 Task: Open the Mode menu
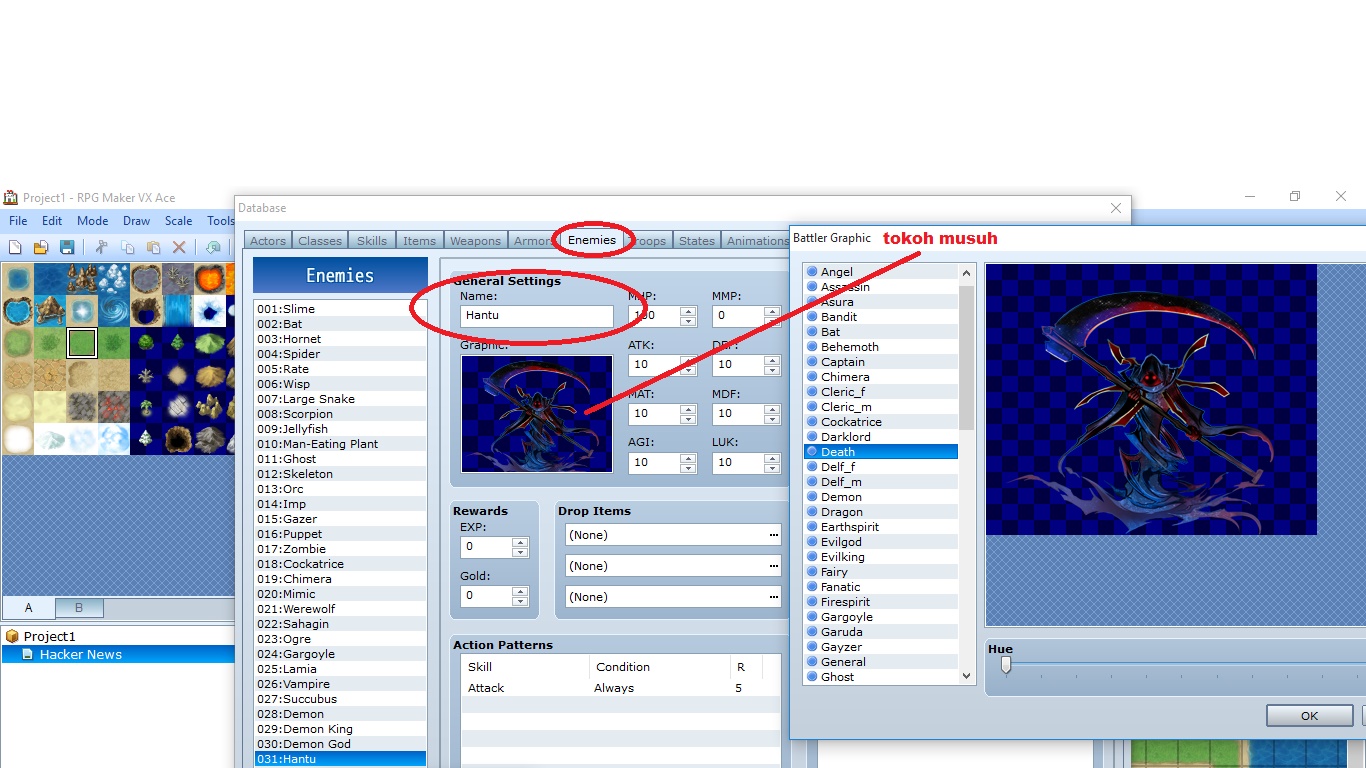pyautogui.click(x=92, y=221)
